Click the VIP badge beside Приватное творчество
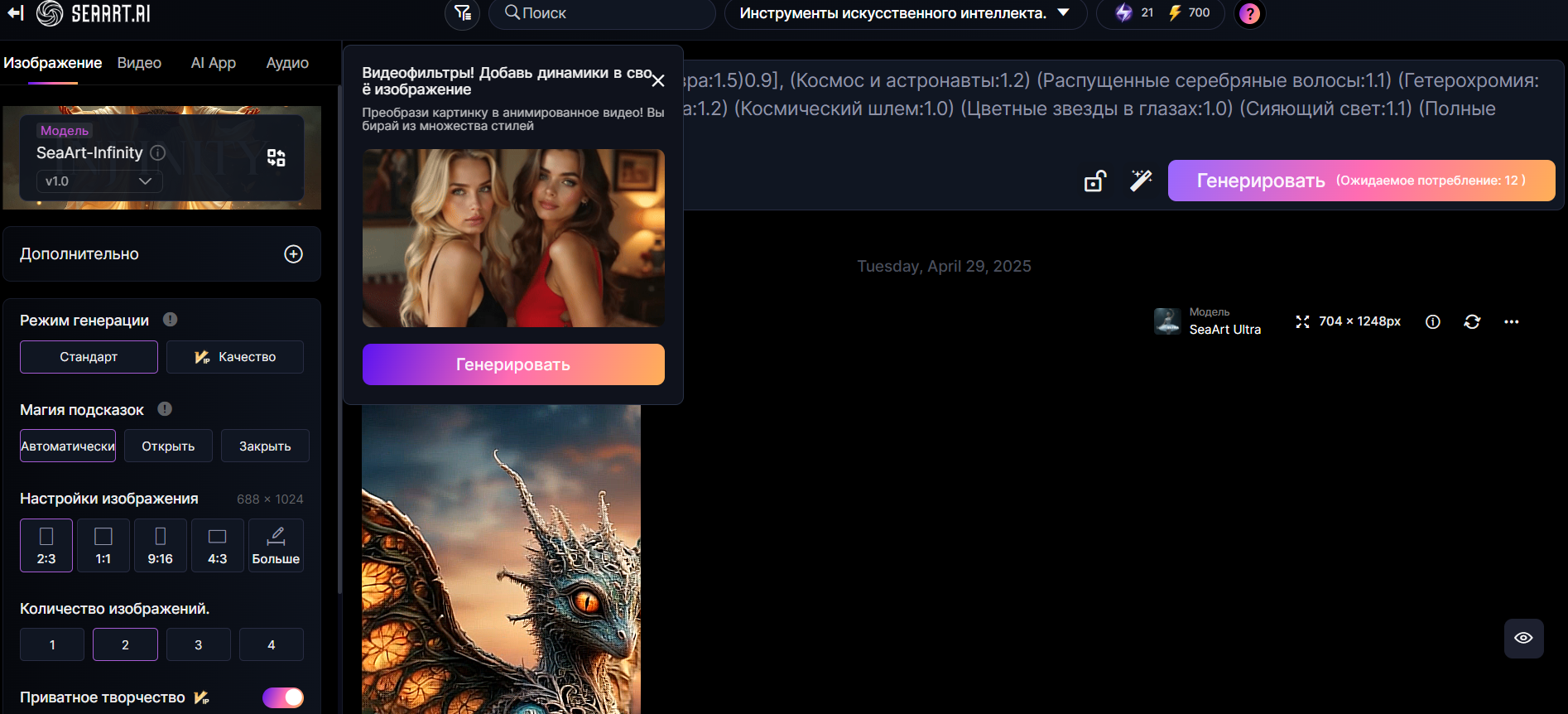 click(202, 697)
